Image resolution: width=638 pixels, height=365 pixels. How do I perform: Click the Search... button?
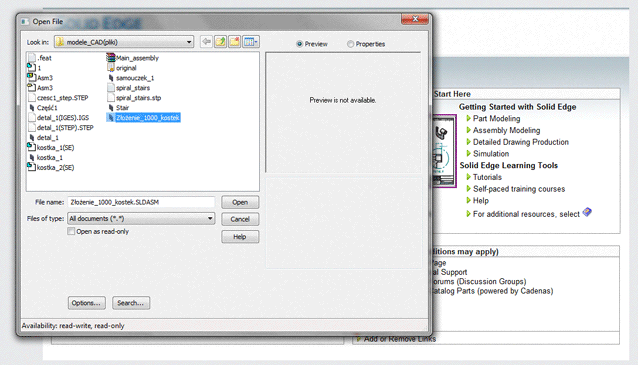click(131, 303)
